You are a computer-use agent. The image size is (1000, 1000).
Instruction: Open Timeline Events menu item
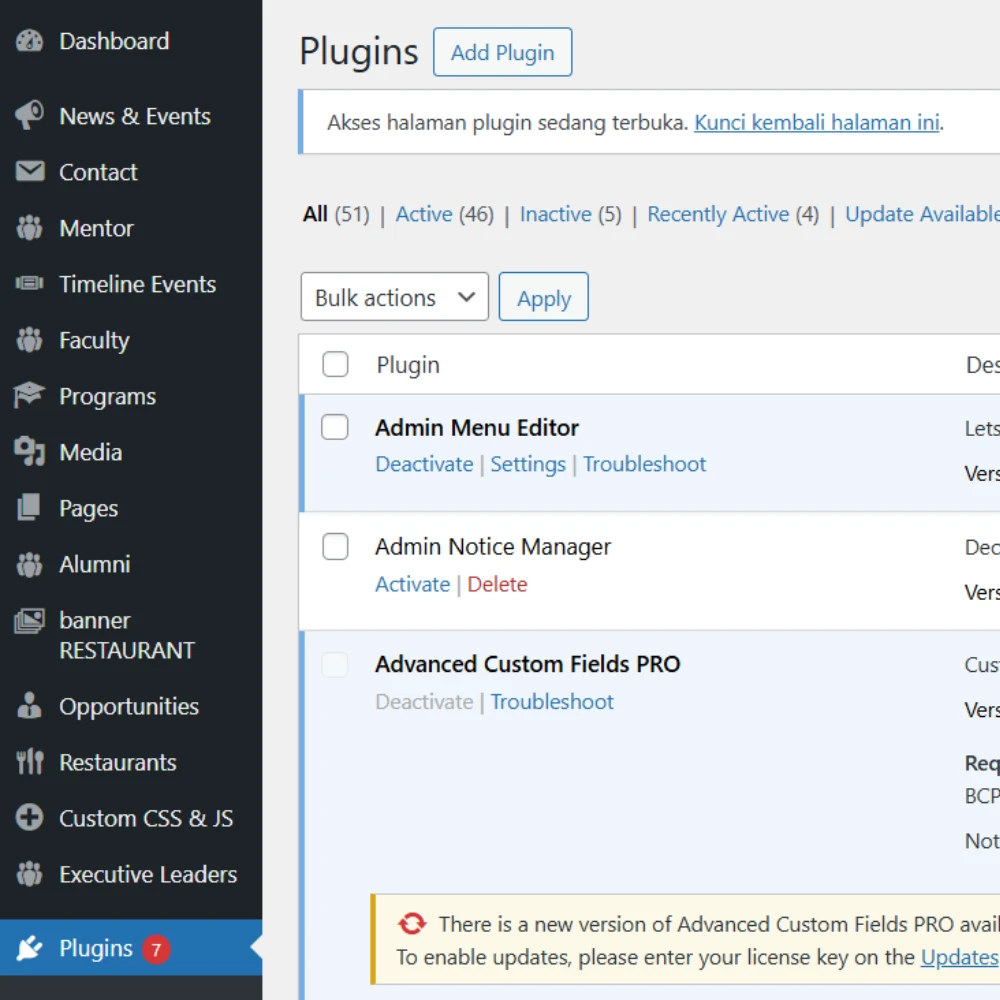(x=137, y=284)
